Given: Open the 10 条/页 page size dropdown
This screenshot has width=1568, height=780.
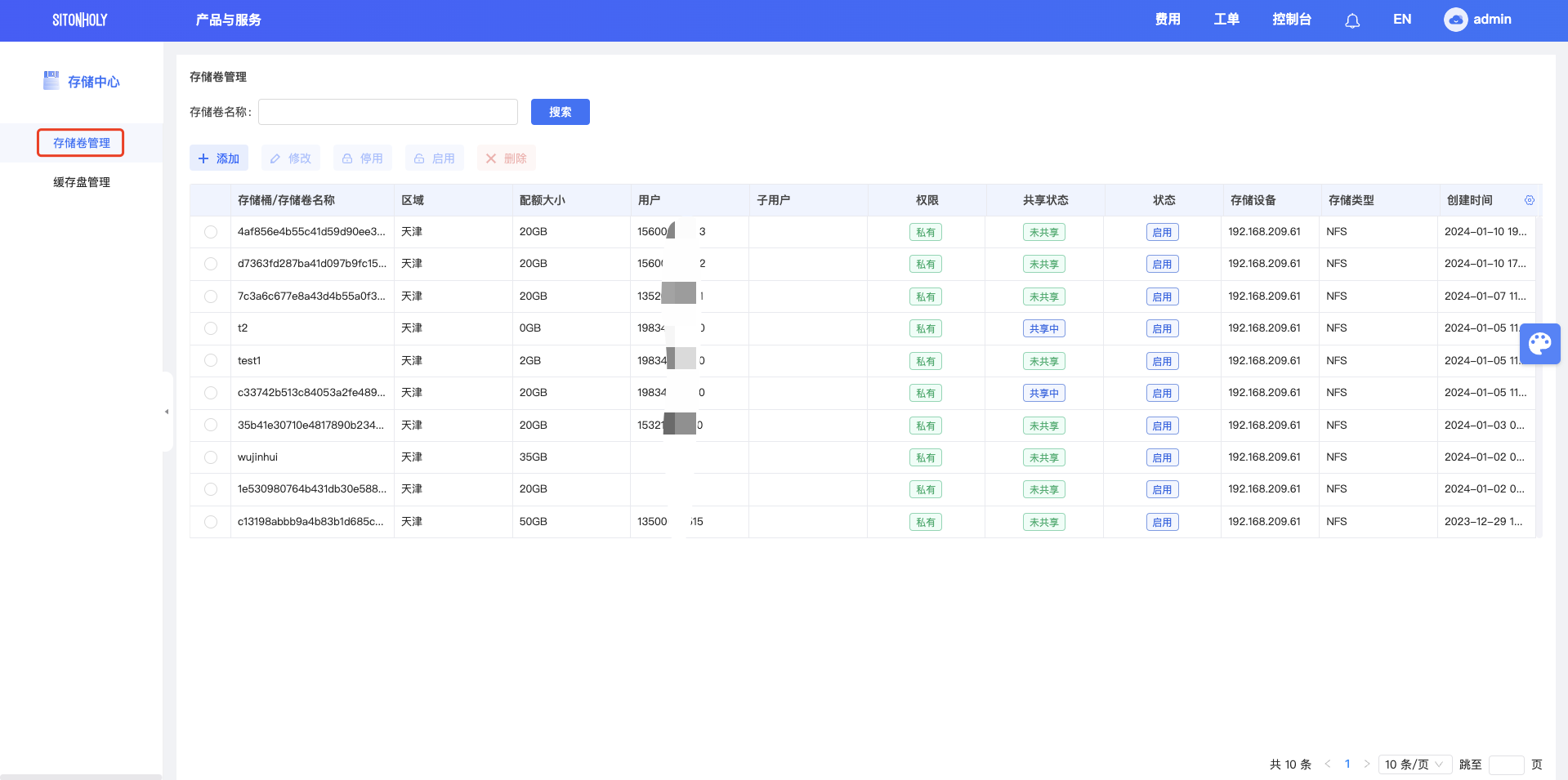Looking at the screenshot, I should [x=1415, y=764].
